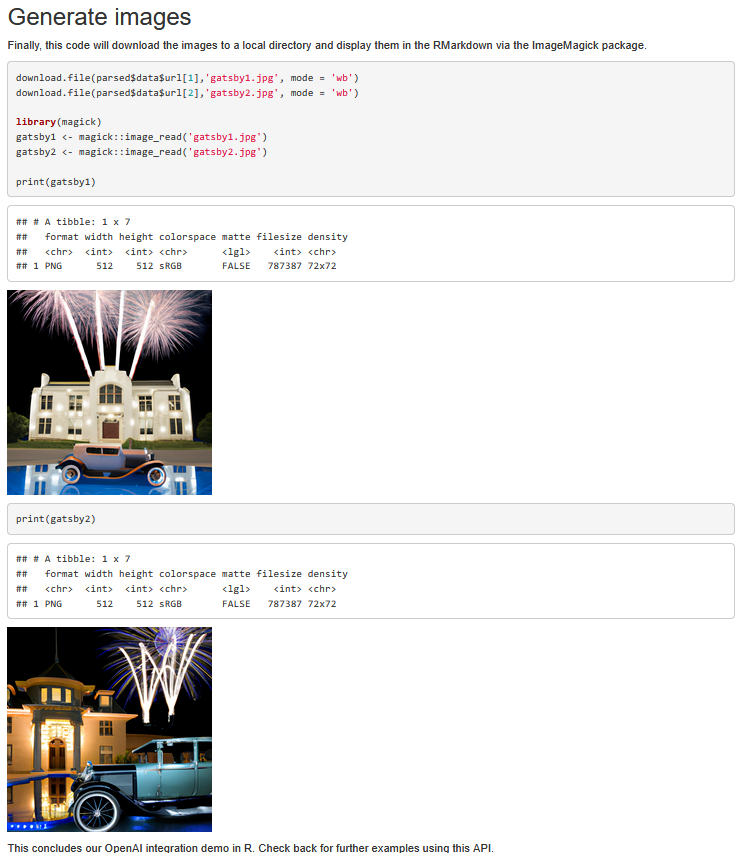Open the second image with the teal vintage car
Image resolution: width=741 pixels, height=856 pixels.
tap(109, 729)
